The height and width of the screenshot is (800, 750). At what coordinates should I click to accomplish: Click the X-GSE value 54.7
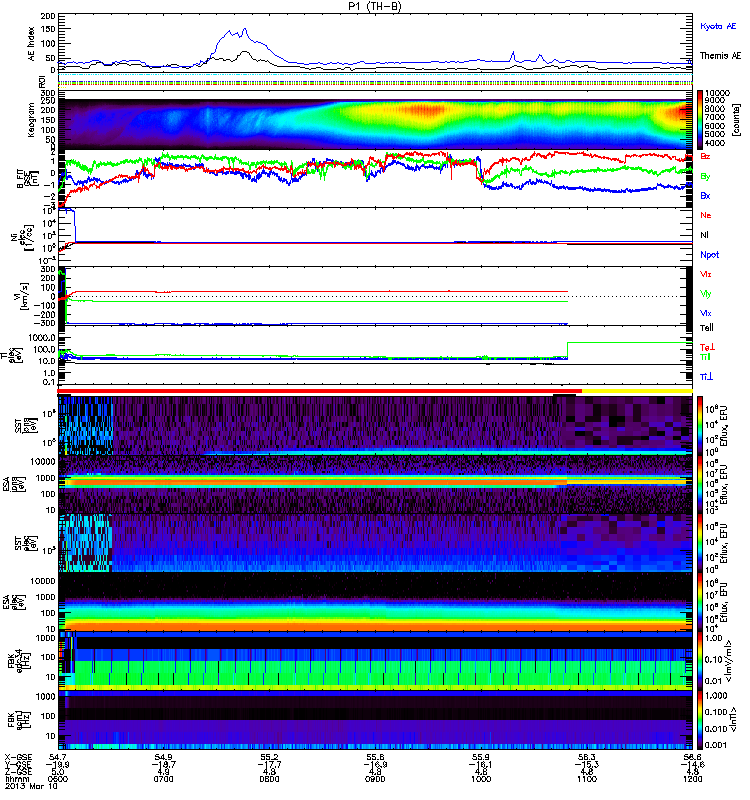pos(58,758)
